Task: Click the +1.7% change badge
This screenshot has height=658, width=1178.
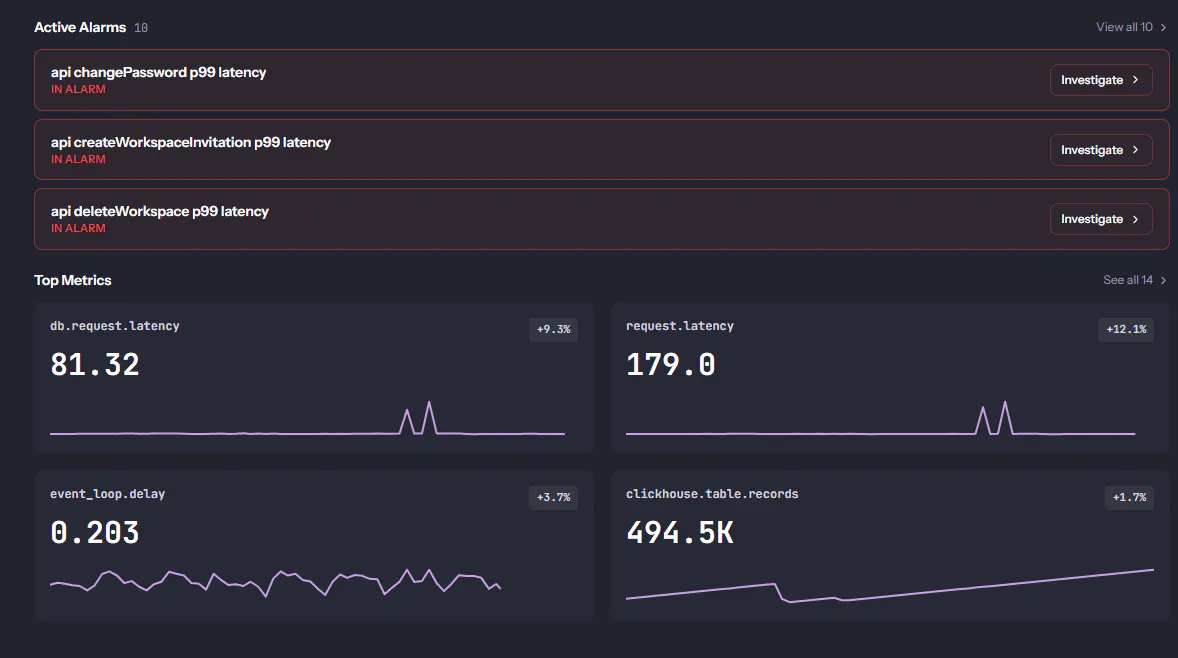Action: 1129,497
